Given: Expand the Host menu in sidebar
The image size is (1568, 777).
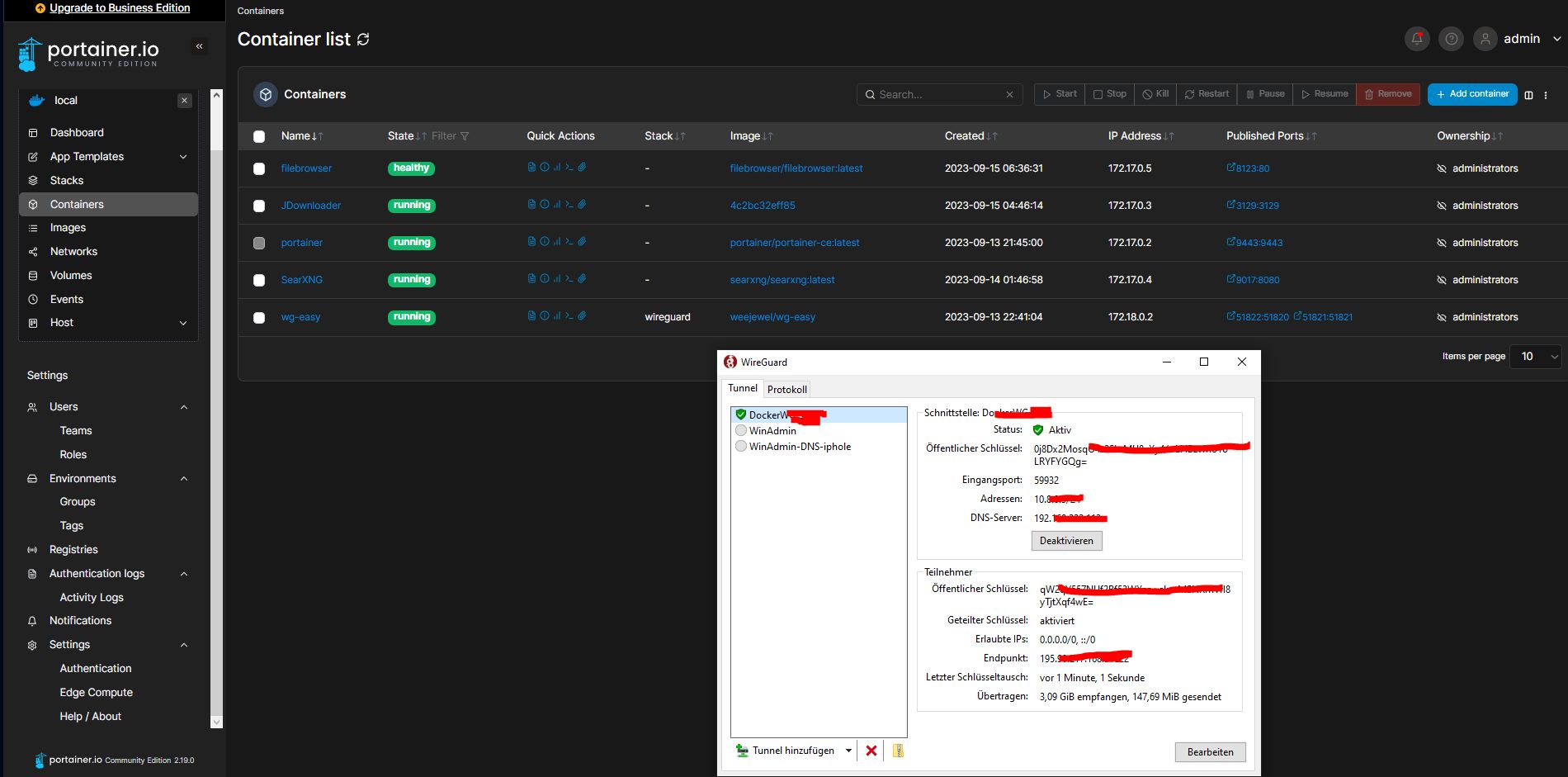Looking at the screenshot, I should point(183,323).
